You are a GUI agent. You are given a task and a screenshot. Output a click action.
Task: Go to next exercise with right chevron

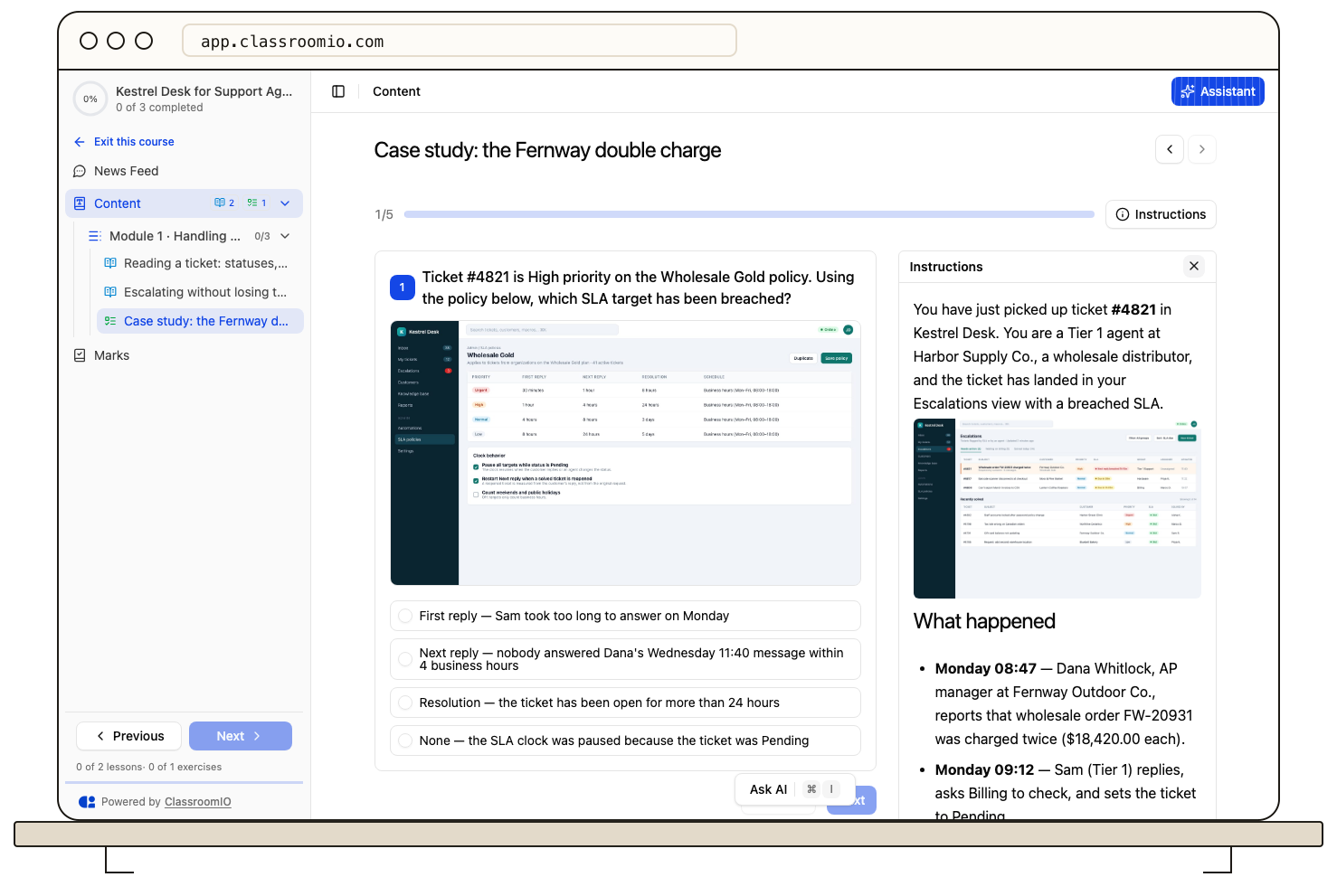pyautogui.click(x=1202, y=149)
